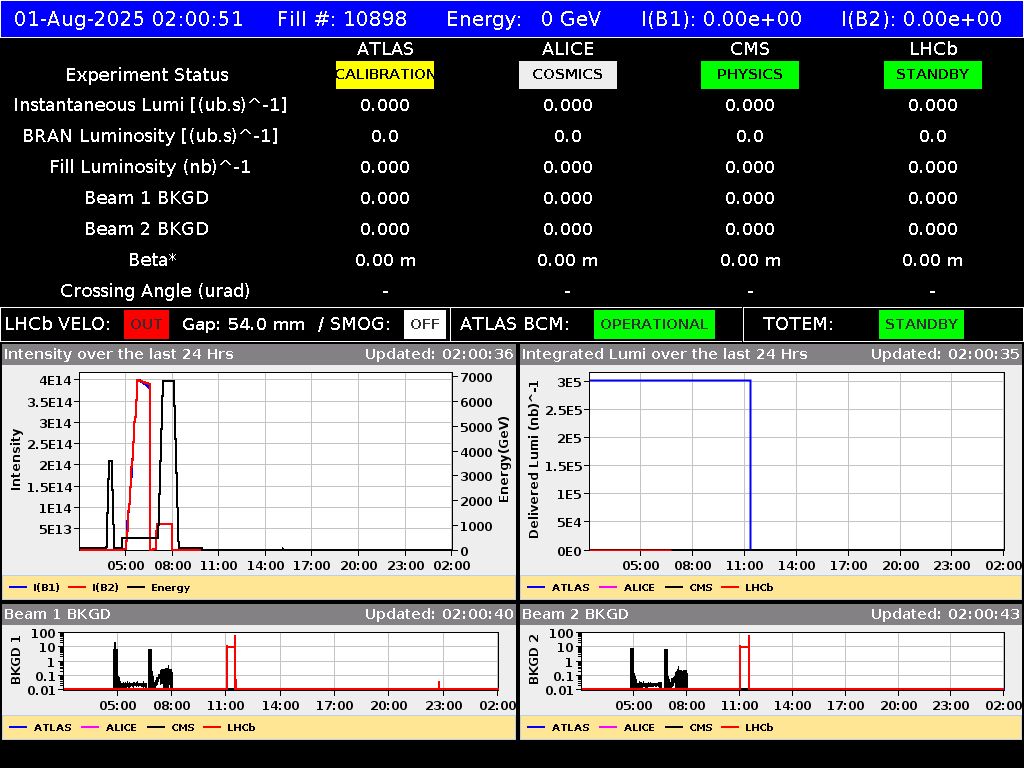Click LHCb legend entry in Integrated Lumi chart
Image resolution: width=1024 pixels, height=768 pixels.
tap(747, 588)
